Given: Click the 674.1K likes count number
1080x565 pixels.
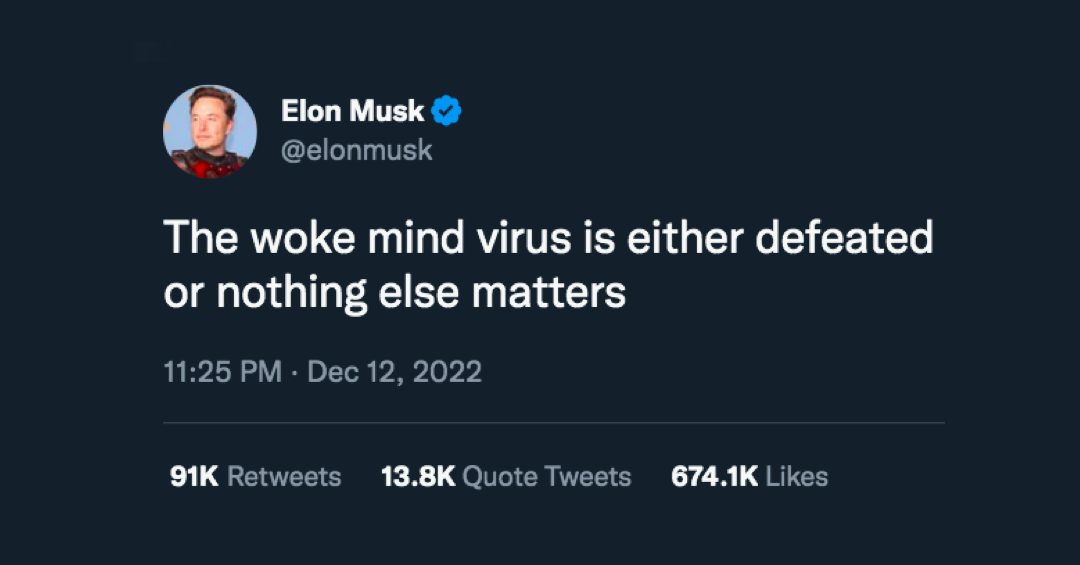Looking at the screenshot, I should click(715, 477).
